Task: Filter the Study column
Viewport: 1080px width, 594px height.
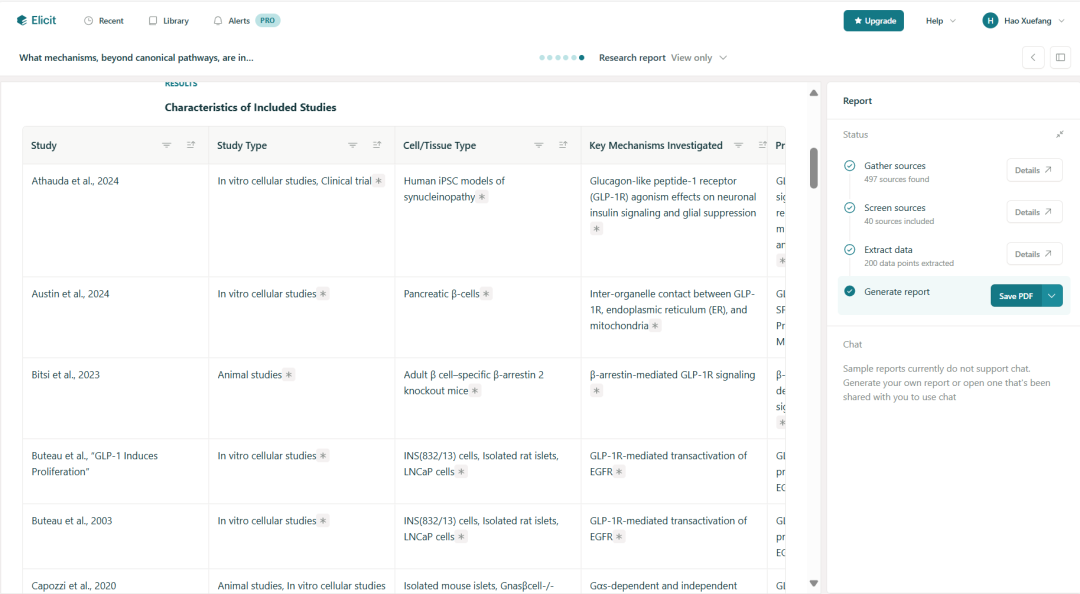Action: click(167, 146)
